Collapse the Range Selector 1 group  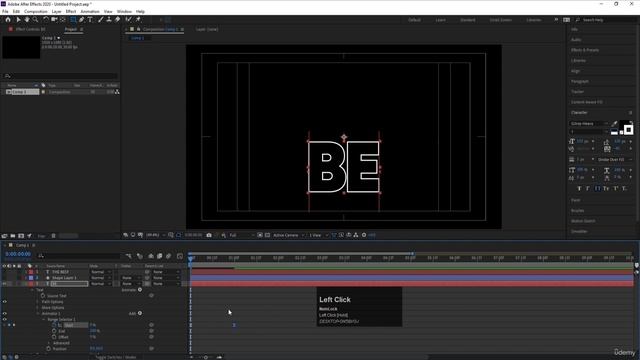pyautogui.click(x=44, y=320)
